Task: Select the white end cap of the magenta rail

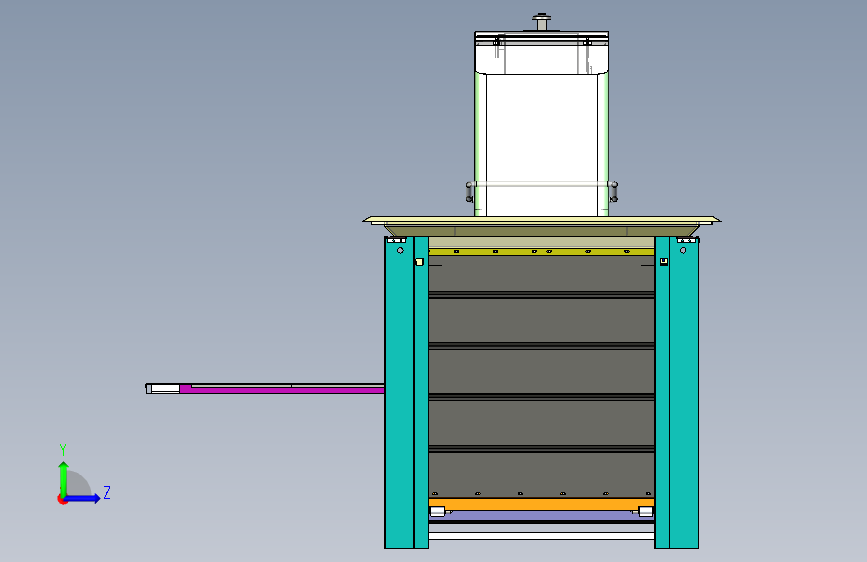Action: point(164,389)
